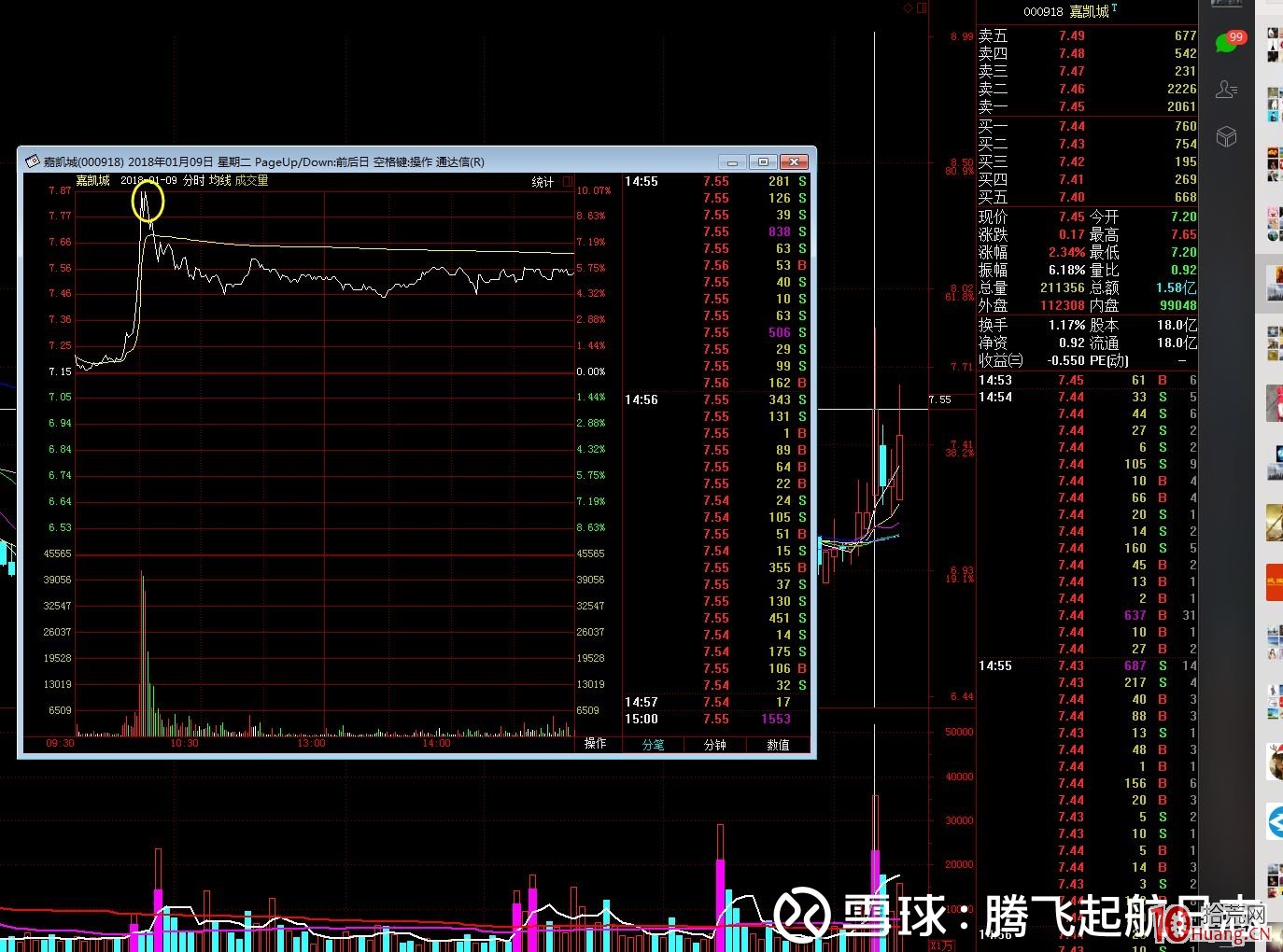Switch to the 分笔 tab

tap(654, 745)
